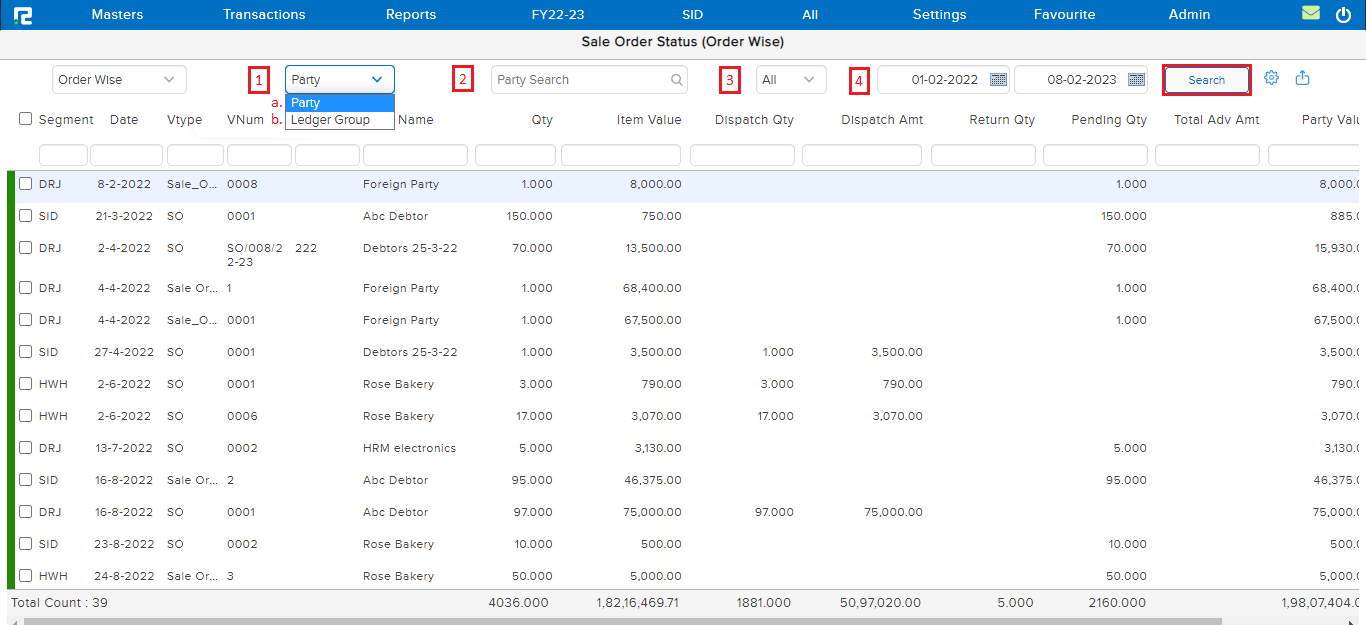Open the Transactions menu
Image resolution: width=1366 pixels, height=625 pixels.
pos(263,14)
